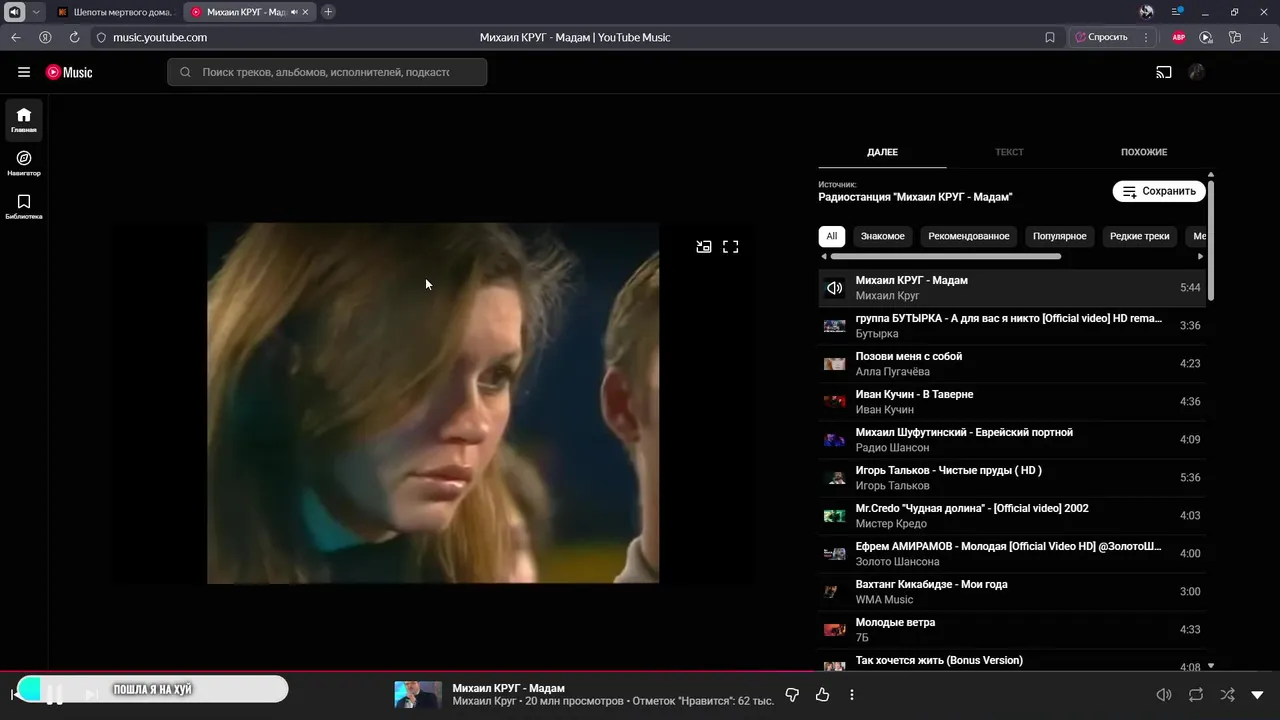Mute the Михаил КРУГ tab audio

[x=294, y=12]
